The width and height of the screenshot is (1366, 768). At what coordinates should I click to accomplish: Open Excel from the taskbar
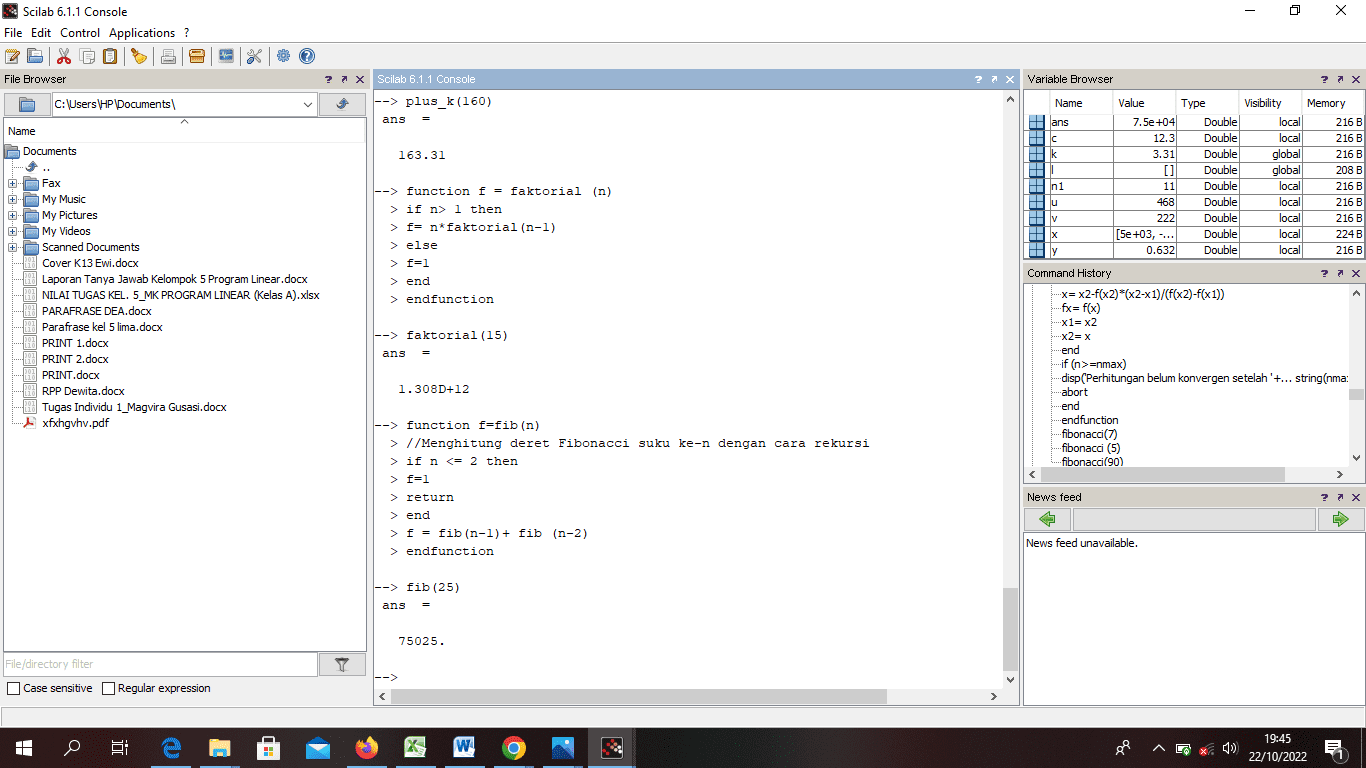pos(416,748)
